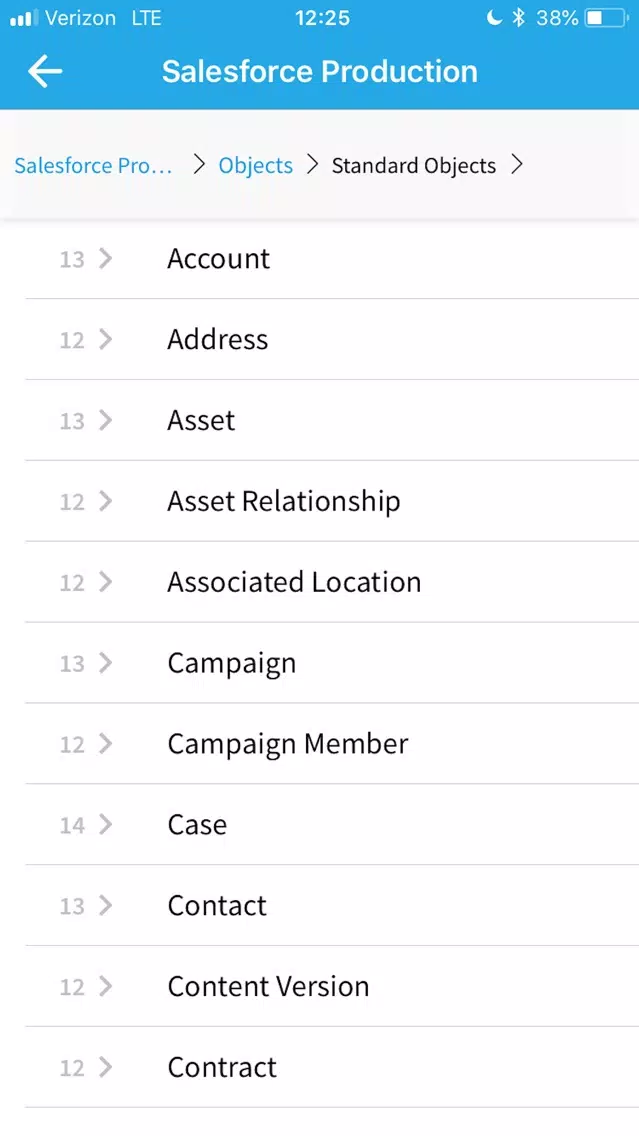
Task: Expand the Case row chevron
Action: click(106, 824)
